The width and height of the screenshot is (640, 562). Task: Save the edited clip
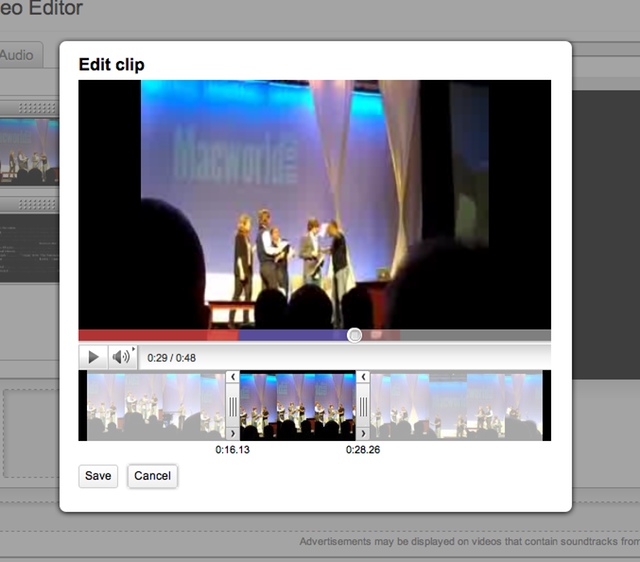[x=98, y=476]
